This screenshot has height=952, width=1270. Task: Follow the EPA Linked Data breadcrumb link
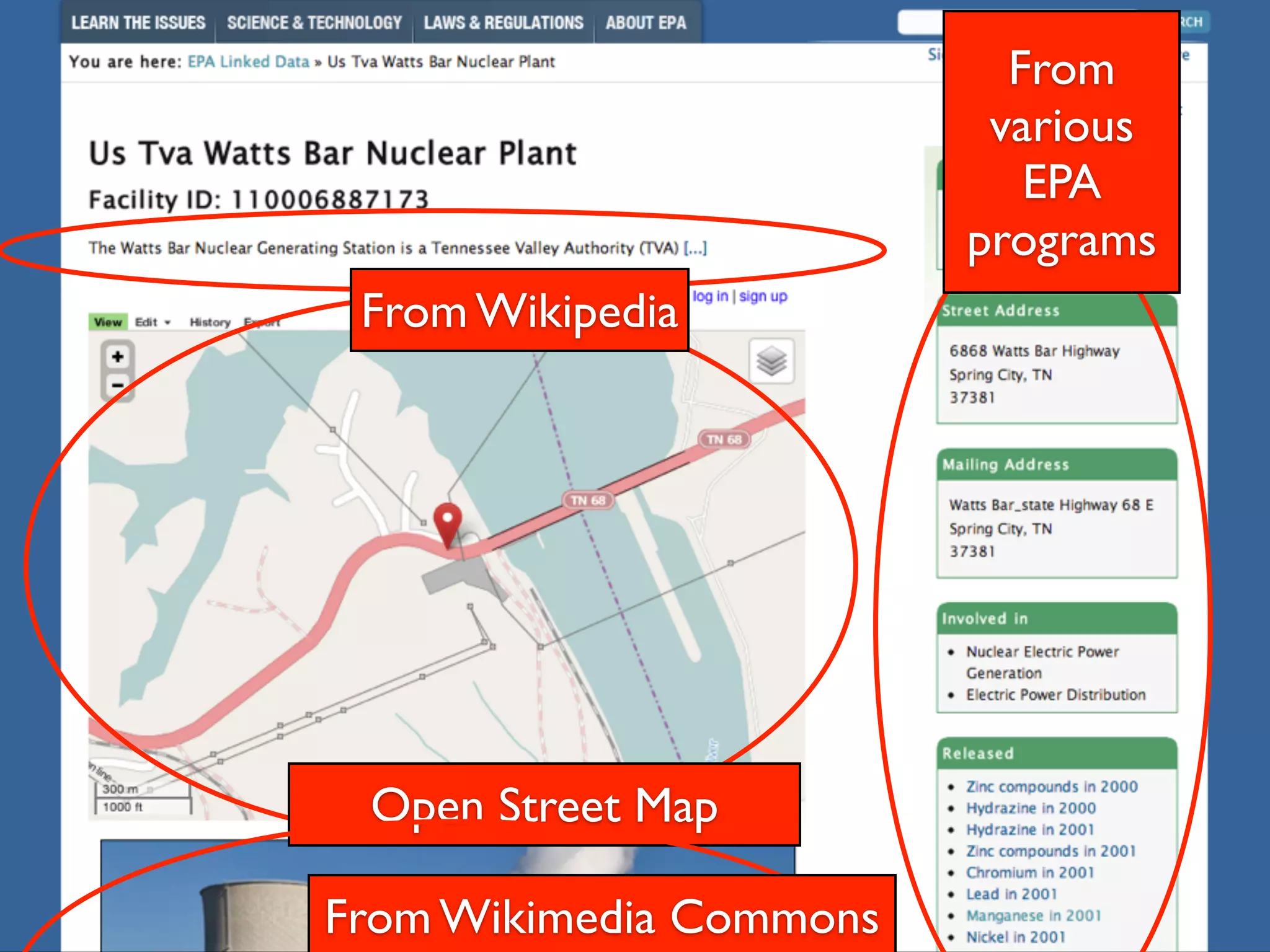click(x=249, y=61)
